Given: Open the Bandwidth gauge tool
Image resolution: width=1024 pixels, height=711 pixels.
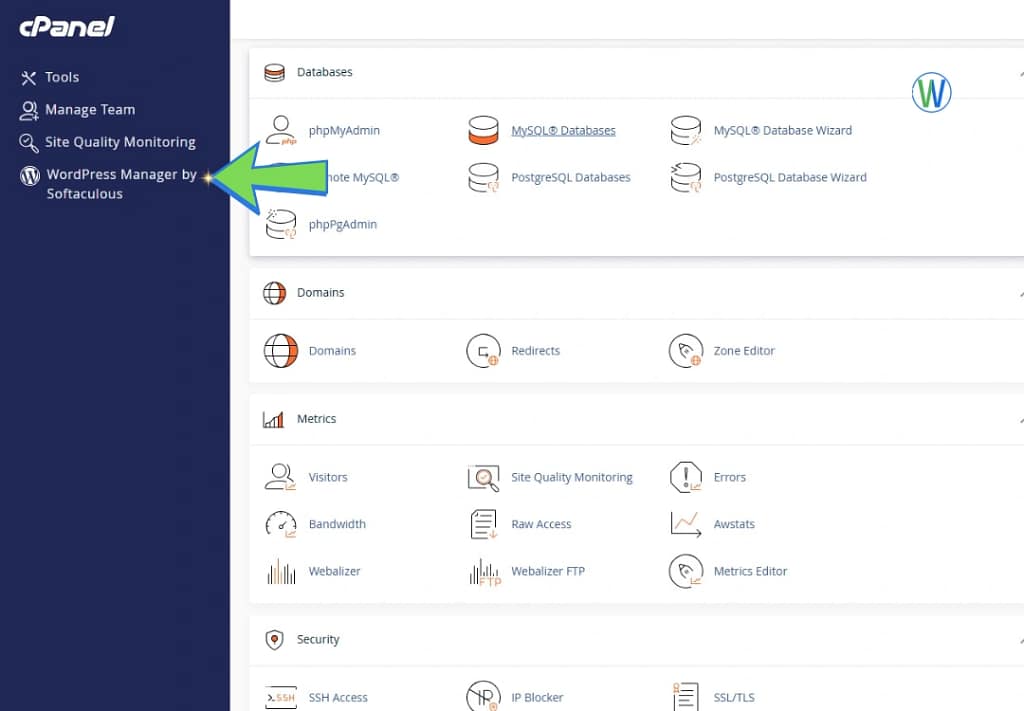Looking at the screenshot, I should (x=280, y=524).
